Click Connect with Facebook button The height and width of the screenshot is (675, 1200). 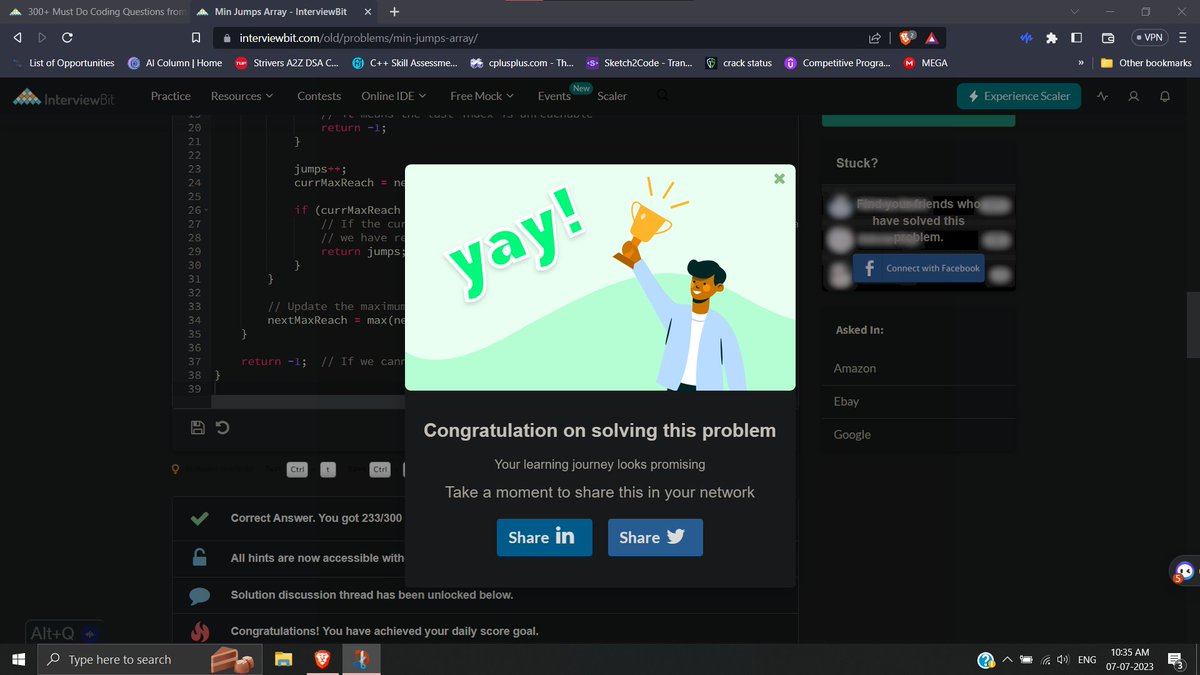pyautogui.click(x=918, y=268)
